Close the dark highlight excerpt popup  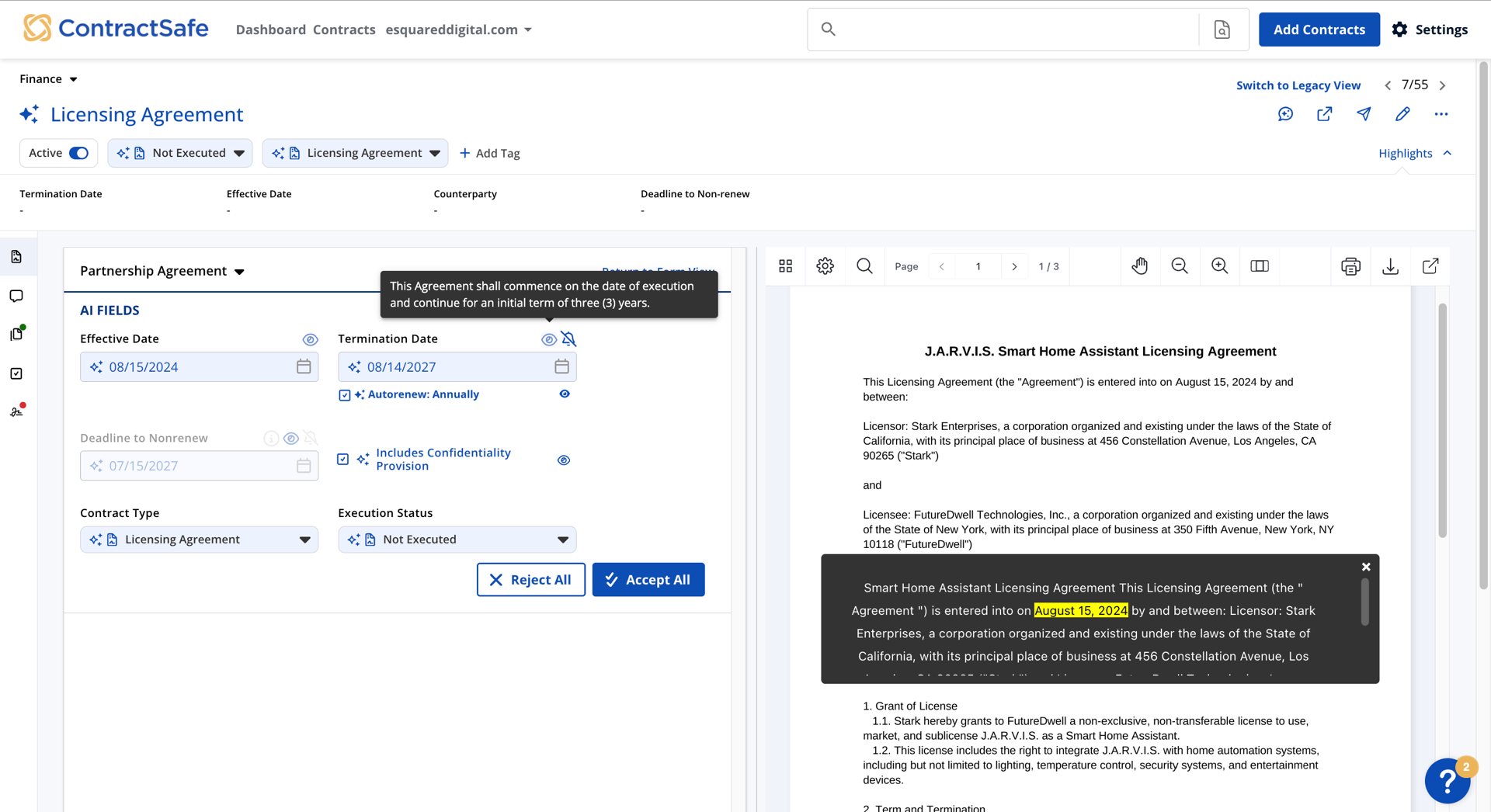click(x=1366, y=567)
